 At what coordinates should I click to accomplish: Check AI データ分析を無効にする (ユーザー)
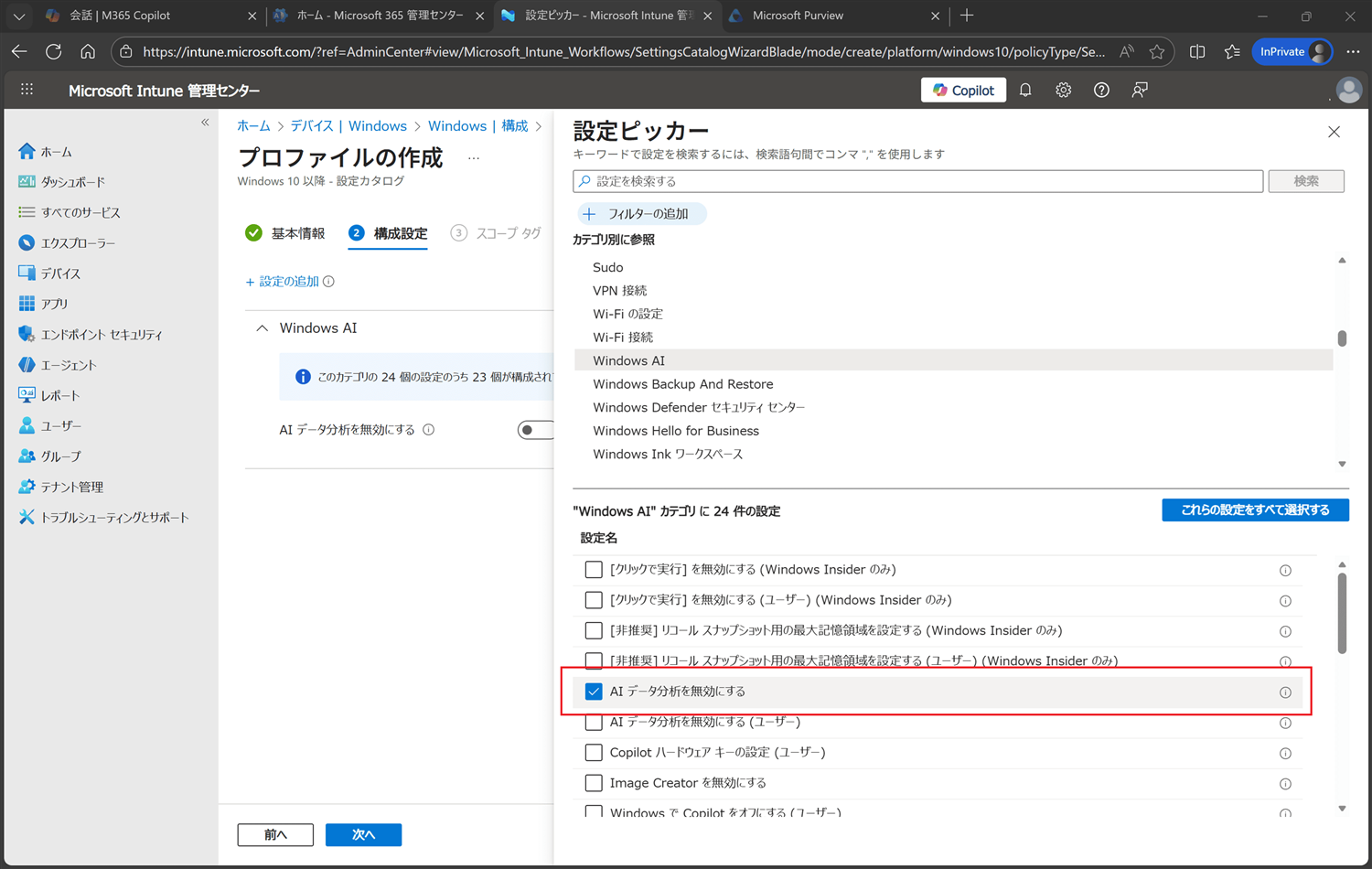point(594,722)
